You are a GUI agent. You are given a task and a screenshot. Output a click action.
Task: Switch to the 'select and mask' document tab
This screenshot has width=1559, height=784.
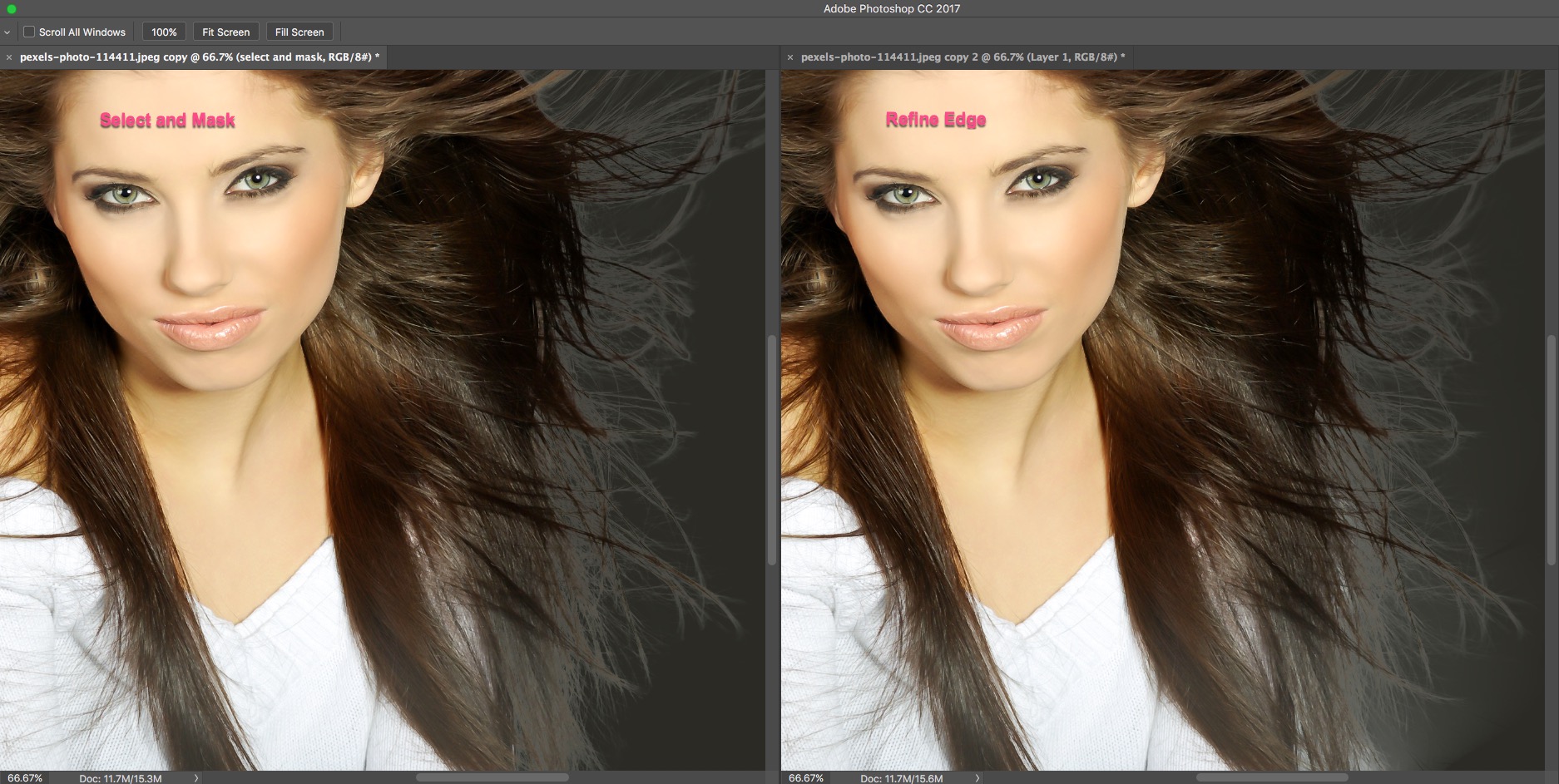pos(200,57)
